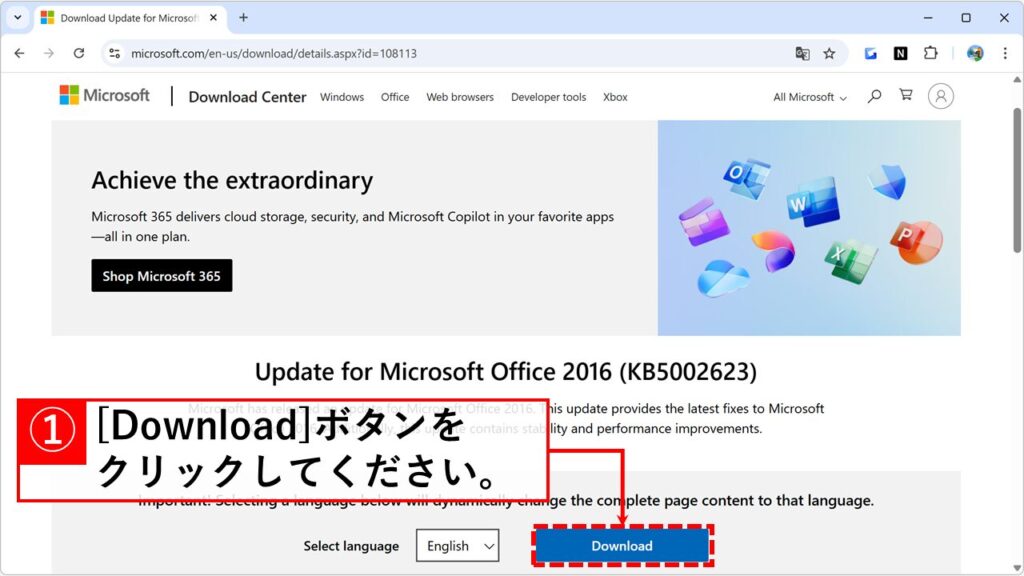Image resolution: width=1024 pixels, height=576 pixels.
Task: Click the browser forward arrow
Action: click(49, 54)
